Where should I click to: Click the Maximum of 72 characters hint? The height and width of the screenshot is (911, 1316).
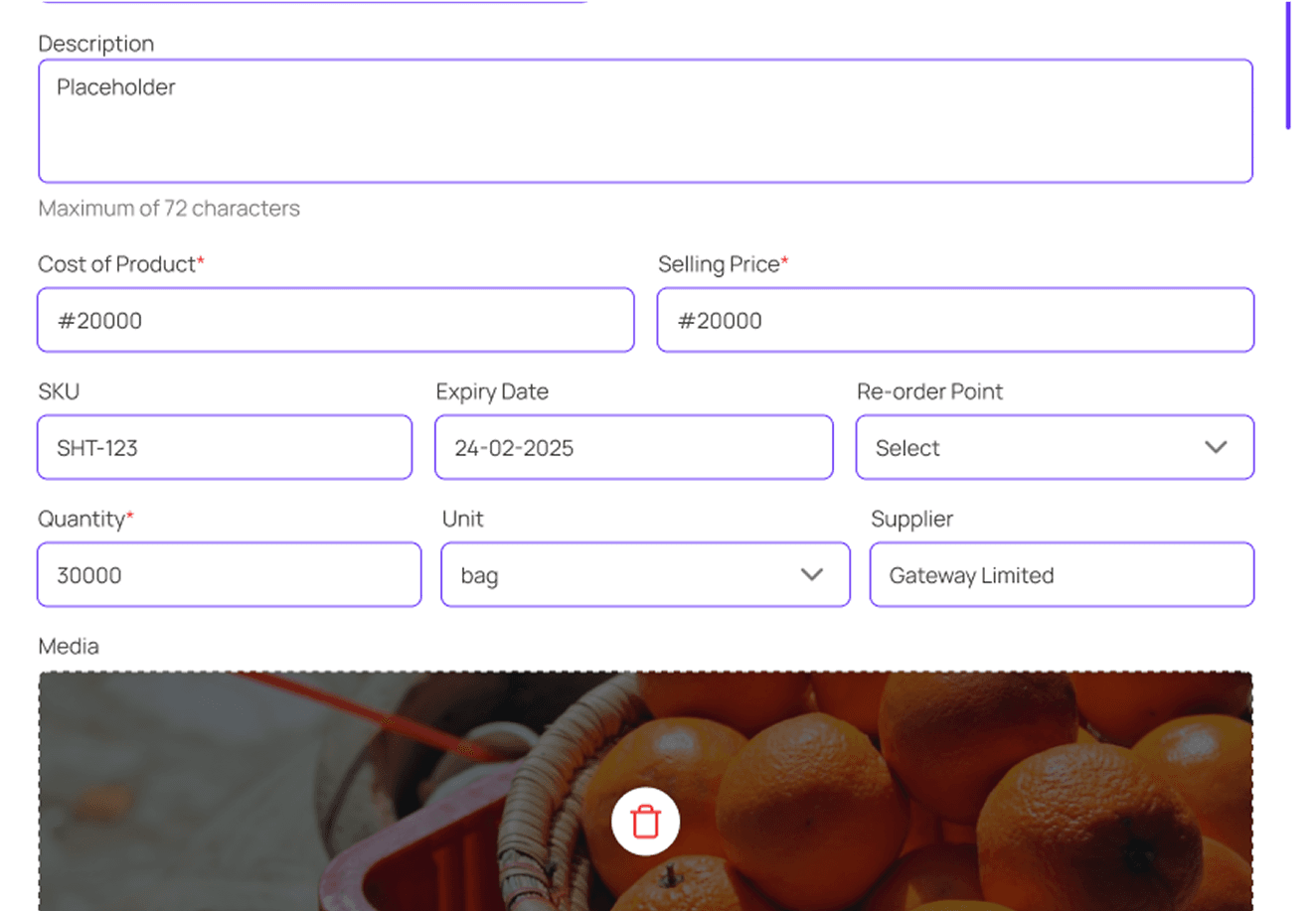point(169,208)
